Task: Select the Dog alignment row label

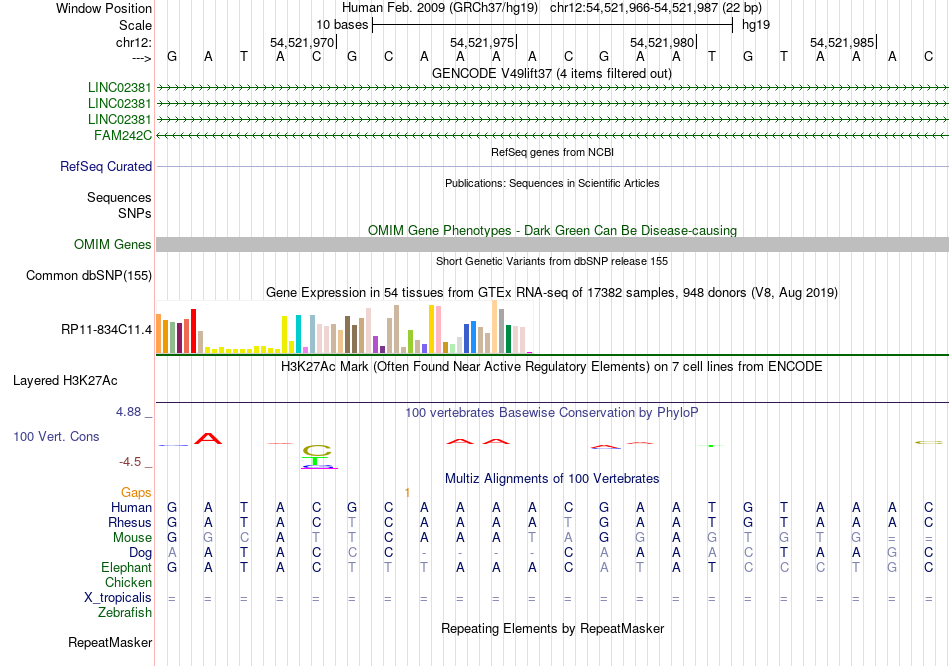Action: pyautogui.click(x=141, y=553)
